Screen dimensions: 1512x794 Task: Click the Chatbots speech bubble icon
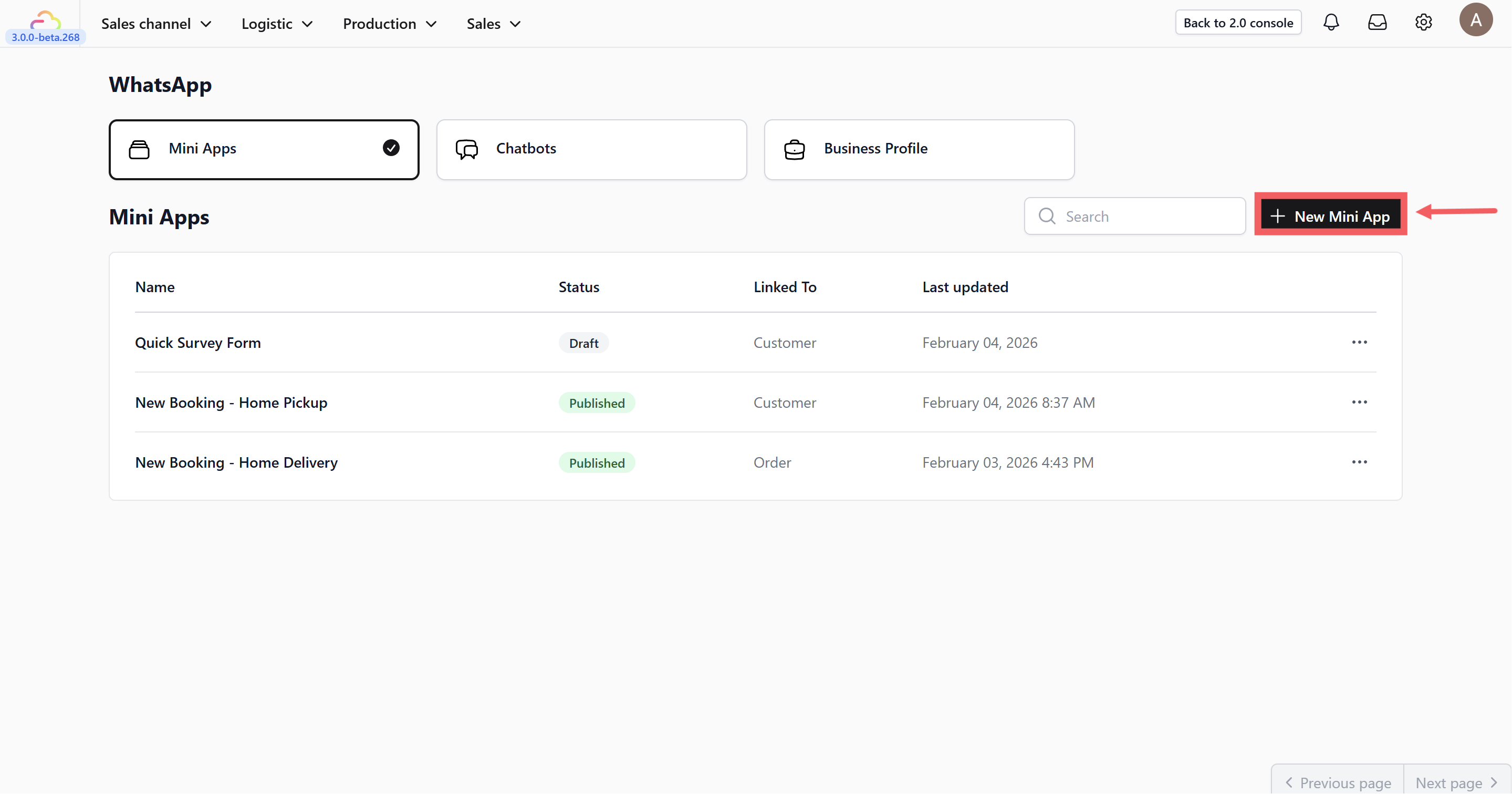pos(467,149)
